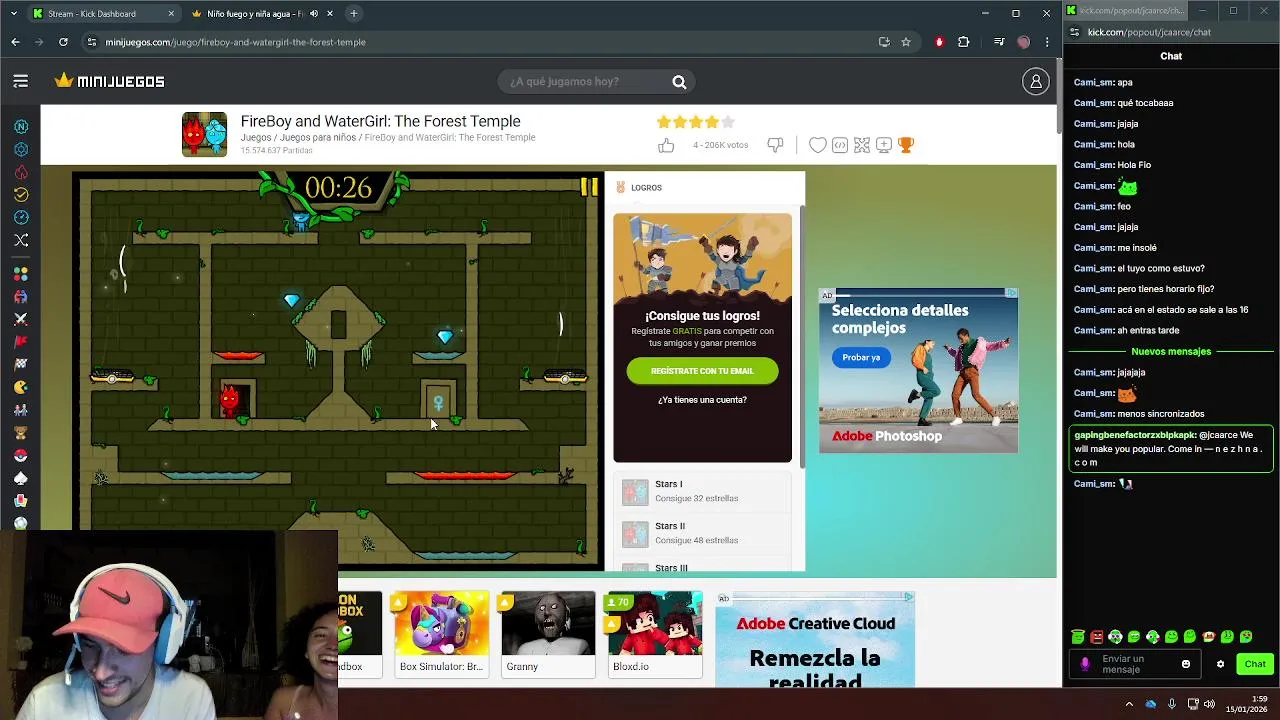Click the red flame trending sidebar icon
This screenshot has width=1280, height=720.
(21, 172)
